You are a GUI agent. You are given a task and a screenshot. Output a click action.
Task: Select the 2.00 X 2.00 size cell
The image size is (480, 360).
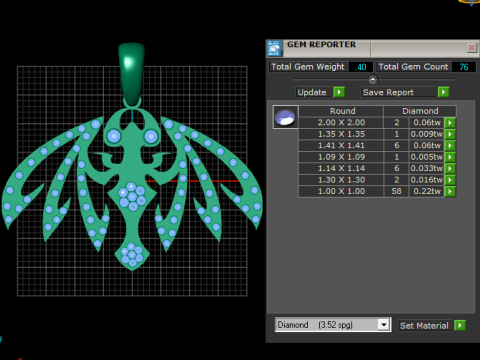[341, 123]
